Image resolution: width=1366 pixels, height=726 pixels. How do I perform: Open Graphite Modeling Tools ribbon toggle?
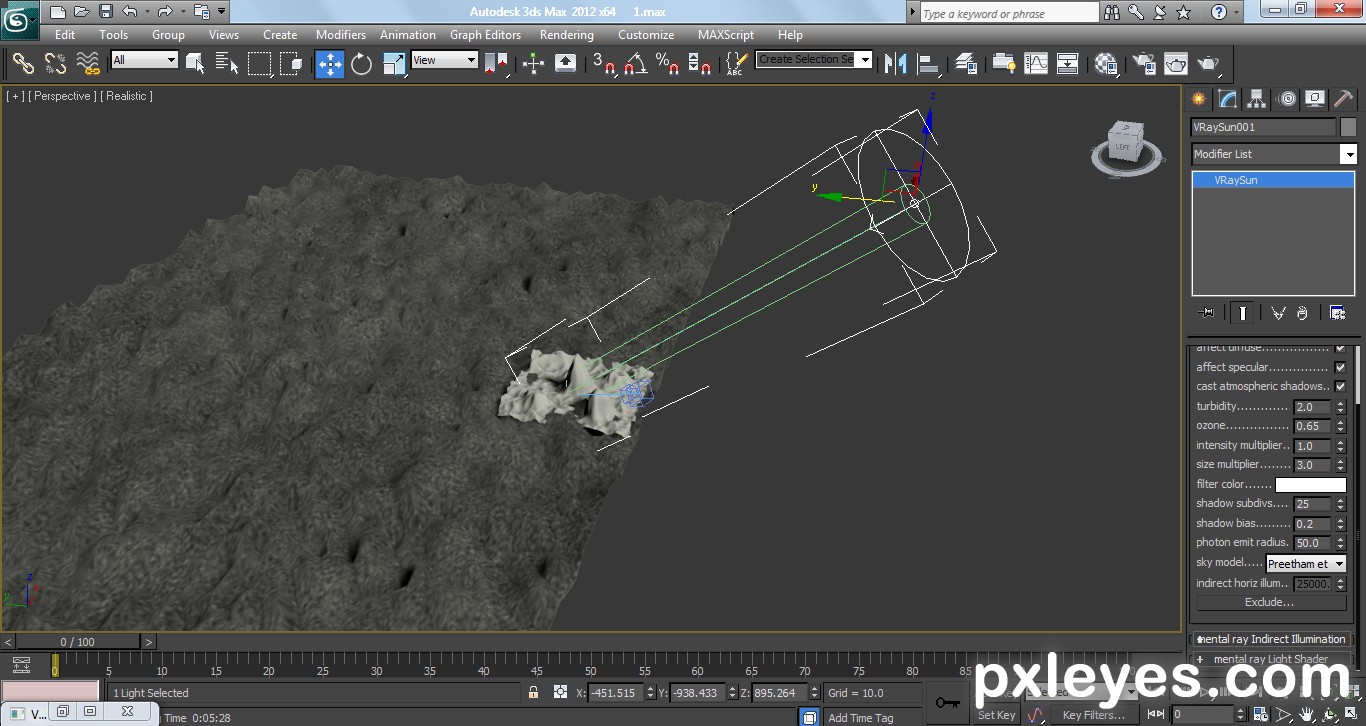click(1003, 64)
